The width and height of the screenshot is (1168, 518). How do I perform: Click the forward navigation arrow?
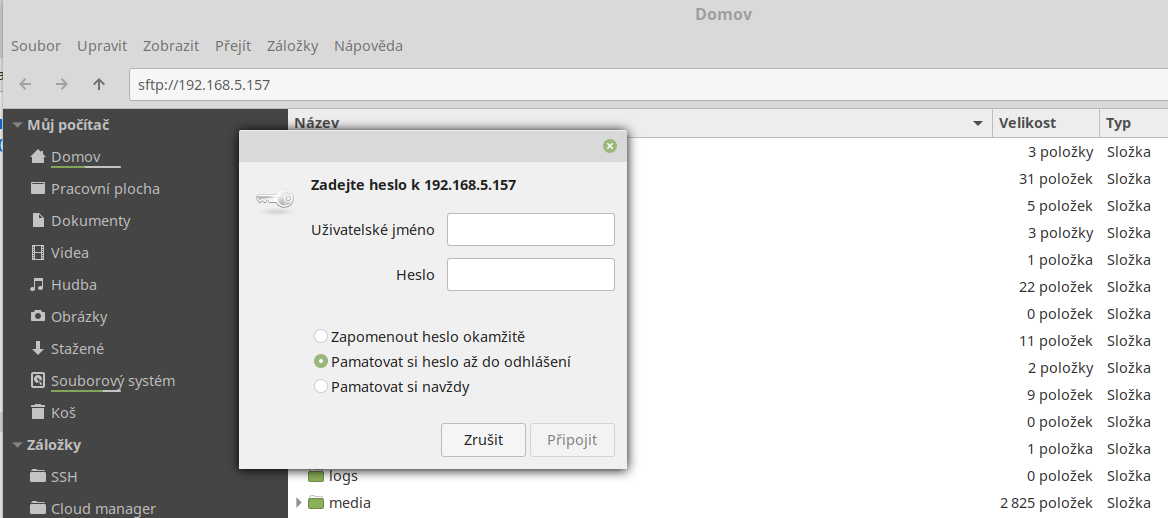(x=62, y=84)
